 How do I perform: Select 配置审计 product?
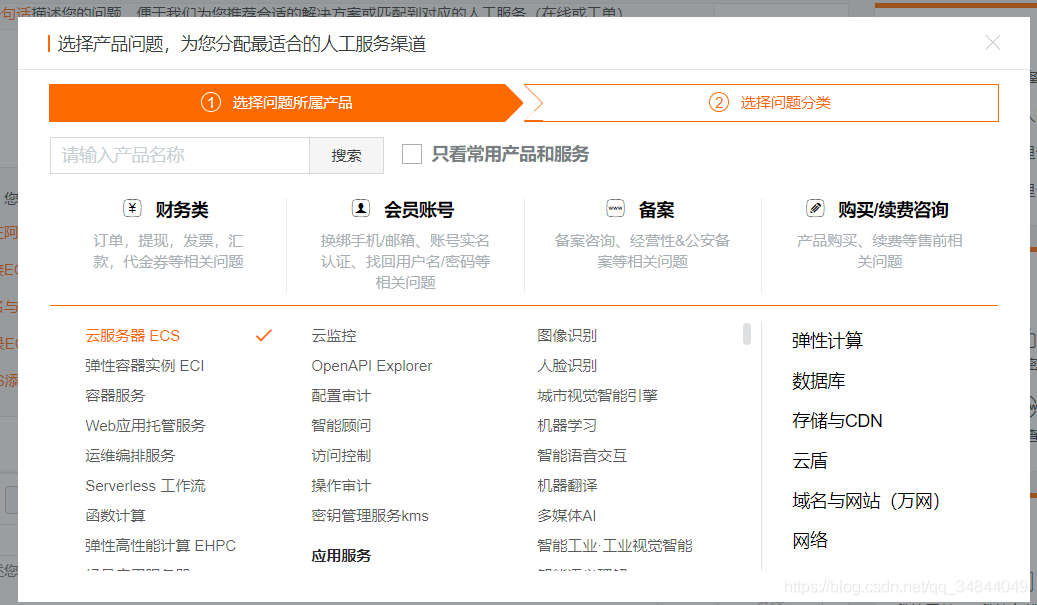[x=341, y=395]
